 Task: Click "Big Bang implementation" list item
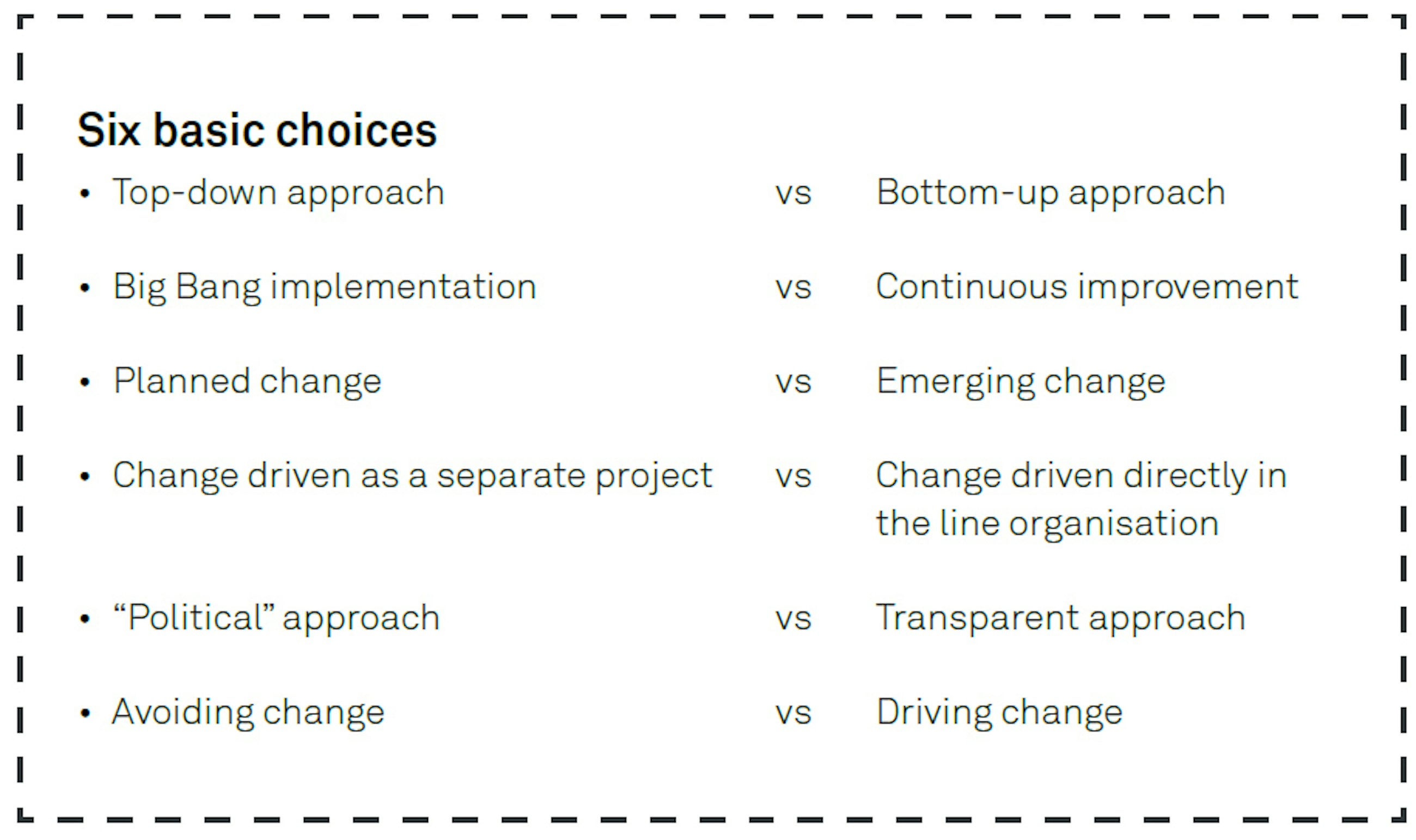click(x=324, y=287)
